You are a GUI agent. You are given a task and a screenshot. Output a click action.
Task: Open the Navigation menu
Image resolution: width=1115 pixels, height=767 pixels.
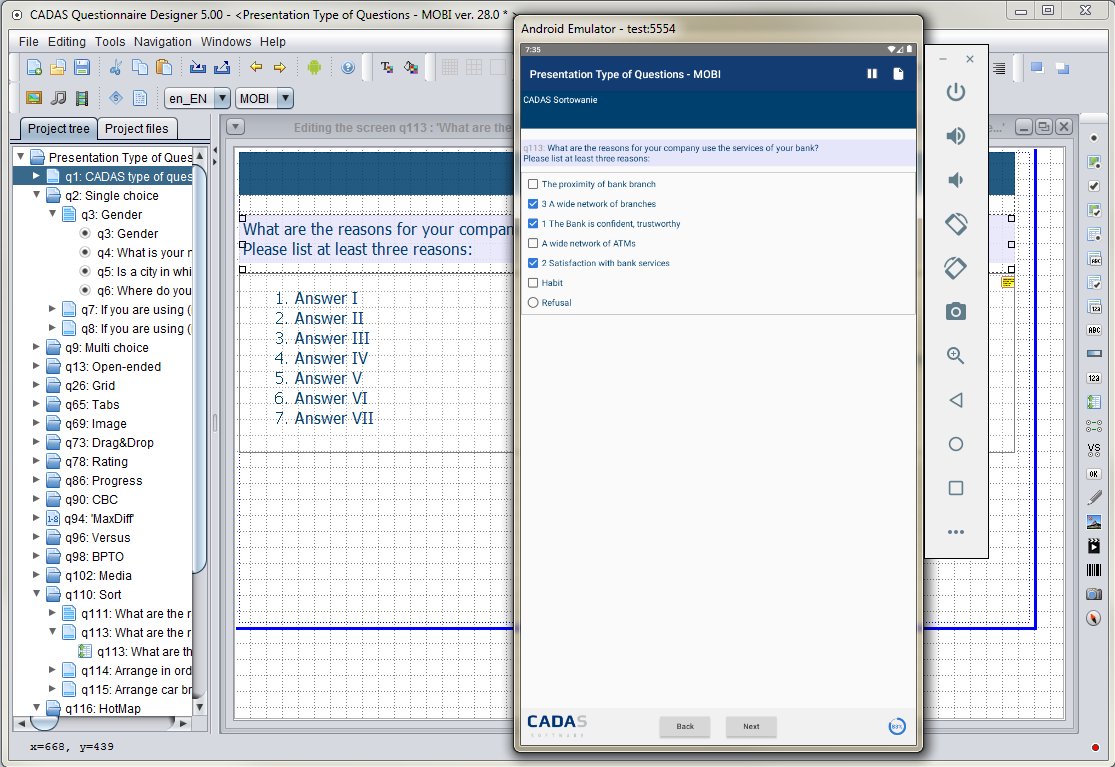pyautogui.click(x=162, y=42)
